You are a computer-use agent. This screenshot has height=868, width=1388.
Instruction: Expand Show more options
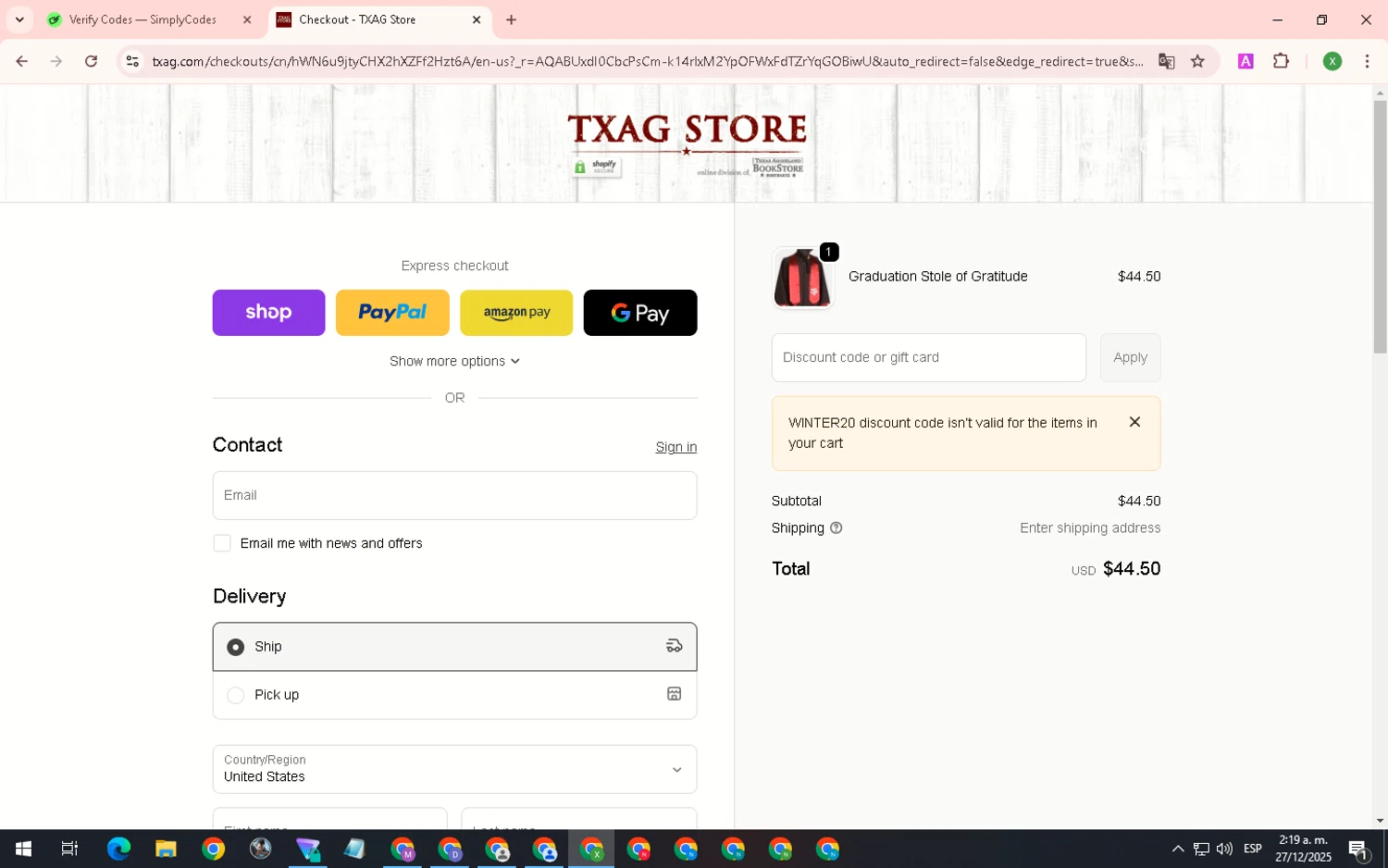point(454,361)
